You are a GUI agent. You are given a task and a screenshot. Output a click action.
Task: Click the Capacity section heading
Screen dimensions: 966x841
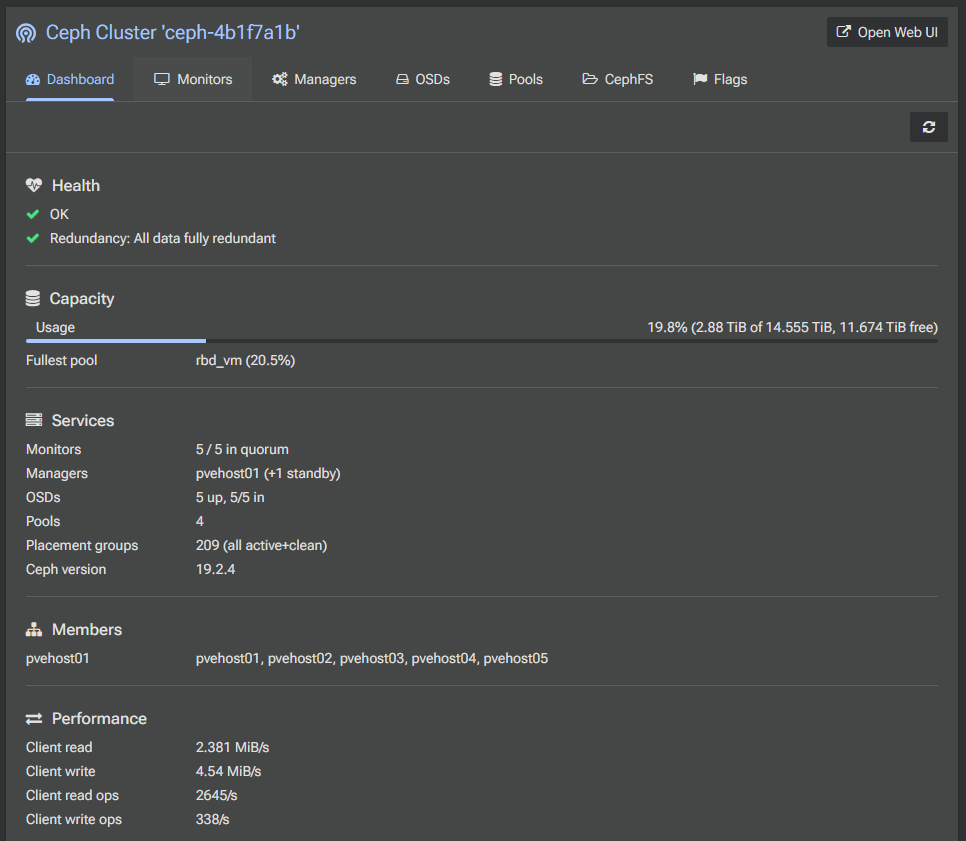(81, 299)
